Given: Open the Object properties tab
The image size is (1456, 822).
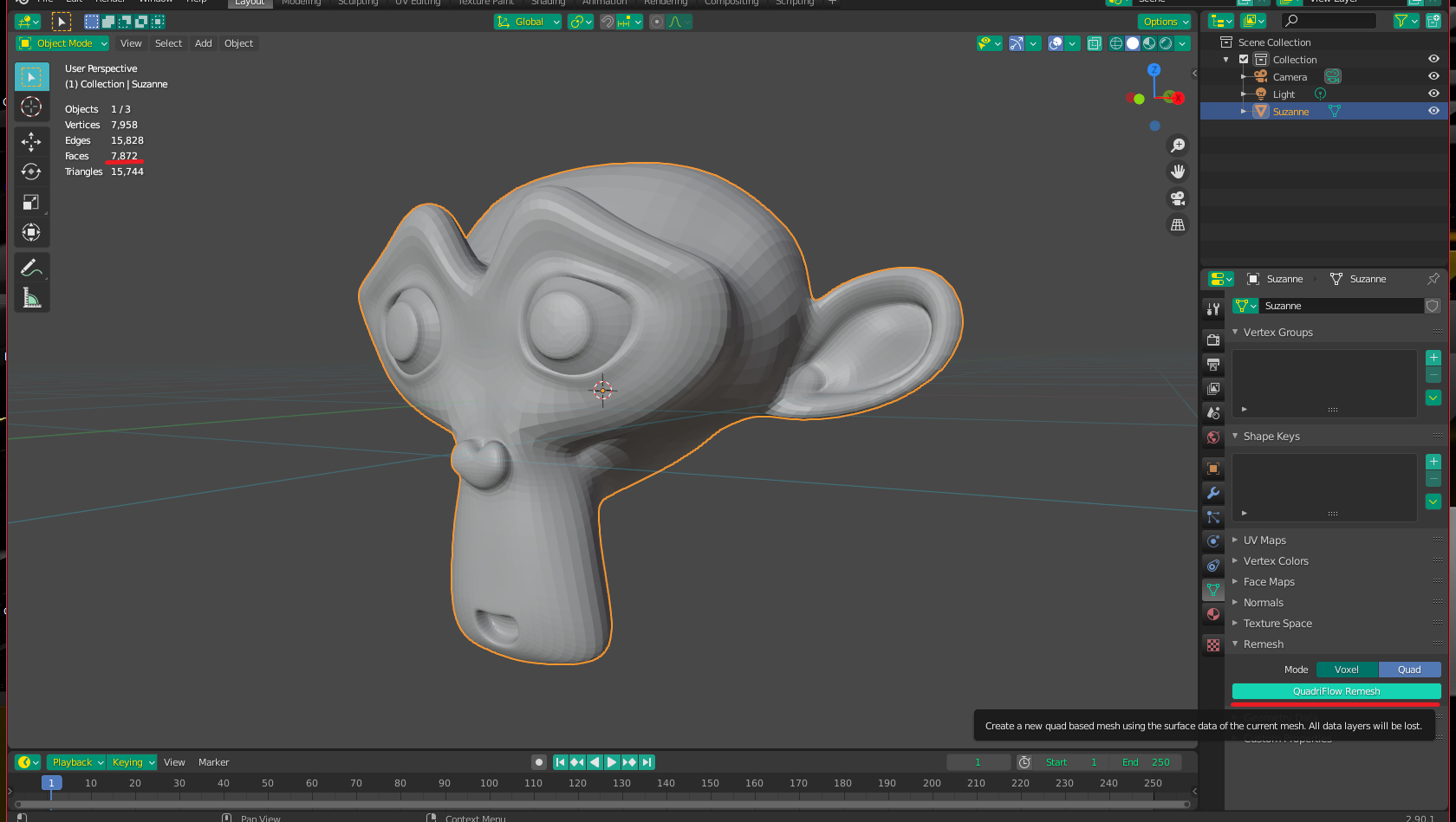Looking at the screenshot, I should [1213, 469].
